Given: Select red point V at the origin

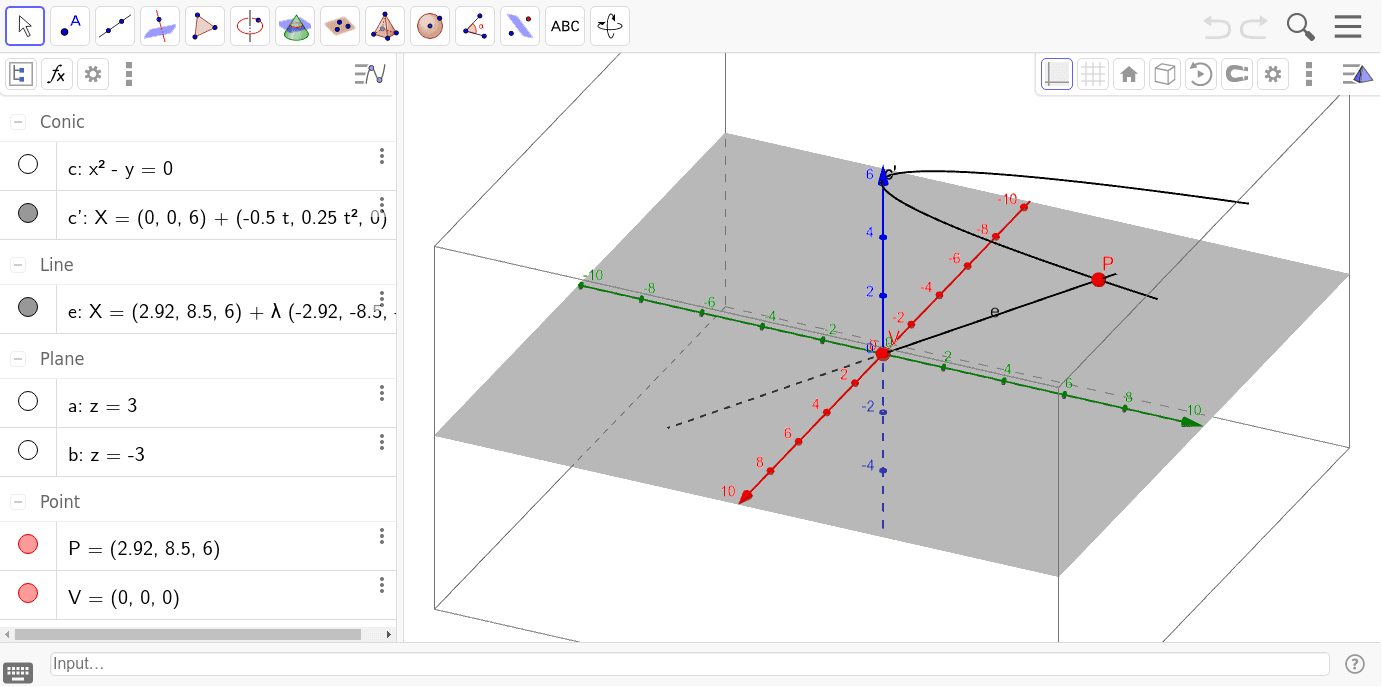Looking at the screenshot, I should click(882, 354).
